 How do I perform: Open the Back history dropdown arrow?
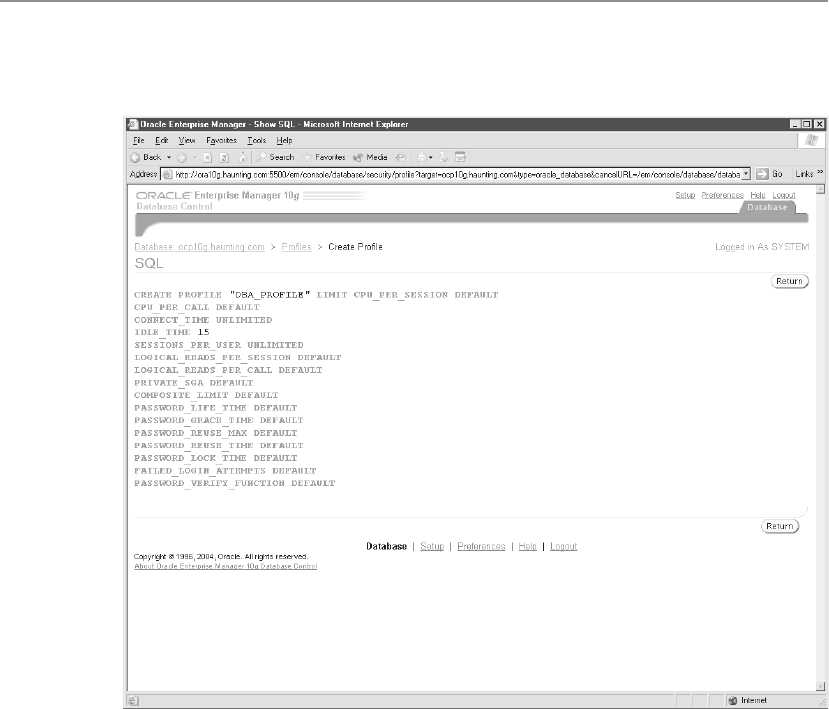pos(169,158)
